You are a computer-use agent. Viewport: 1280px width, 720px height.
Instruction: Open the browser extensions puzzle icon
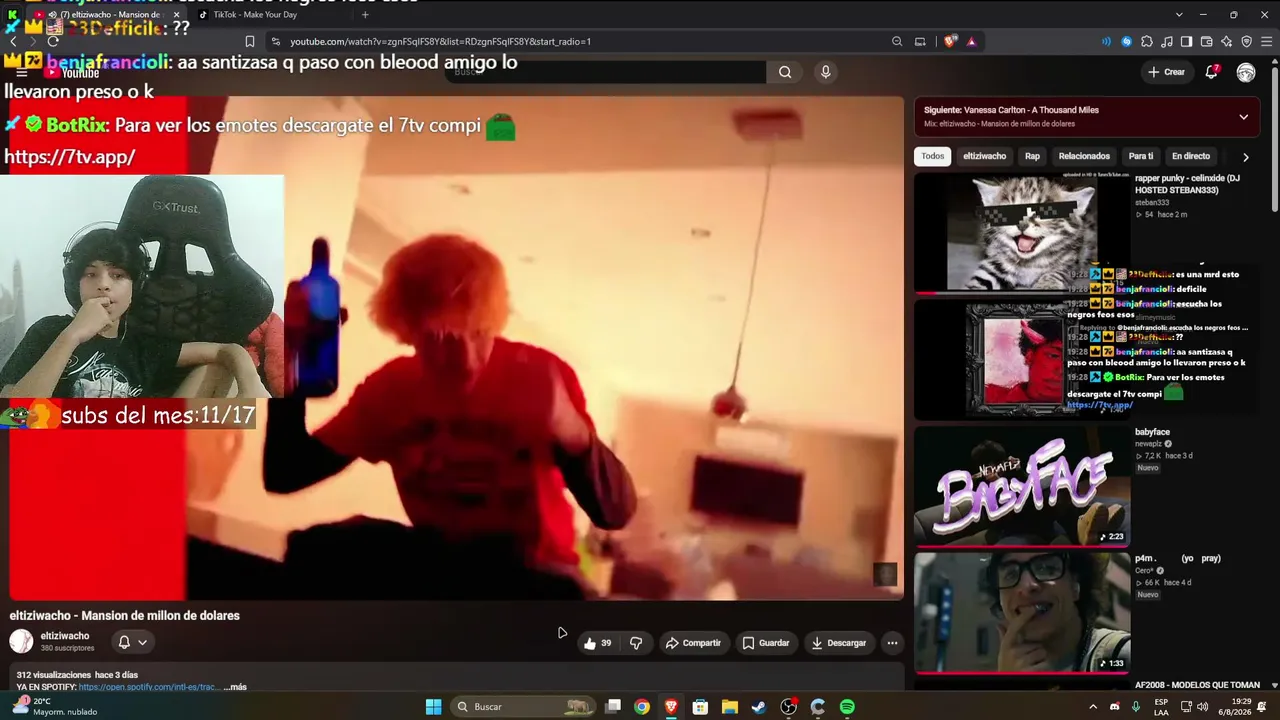pyautogui.click(x=1147, y=42)
